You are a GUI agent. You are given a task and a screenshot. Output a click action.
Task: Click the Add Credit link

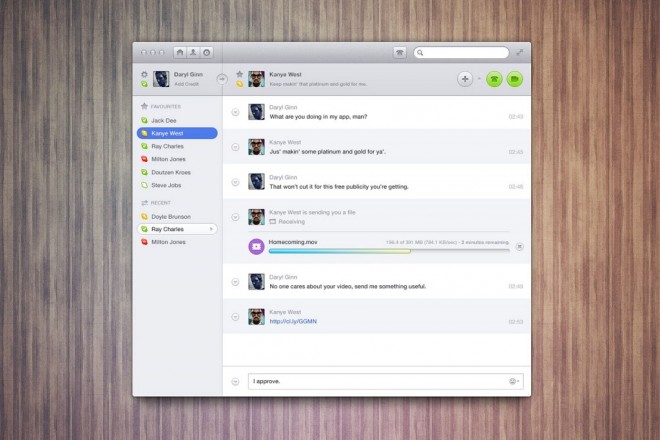(186, 84)
